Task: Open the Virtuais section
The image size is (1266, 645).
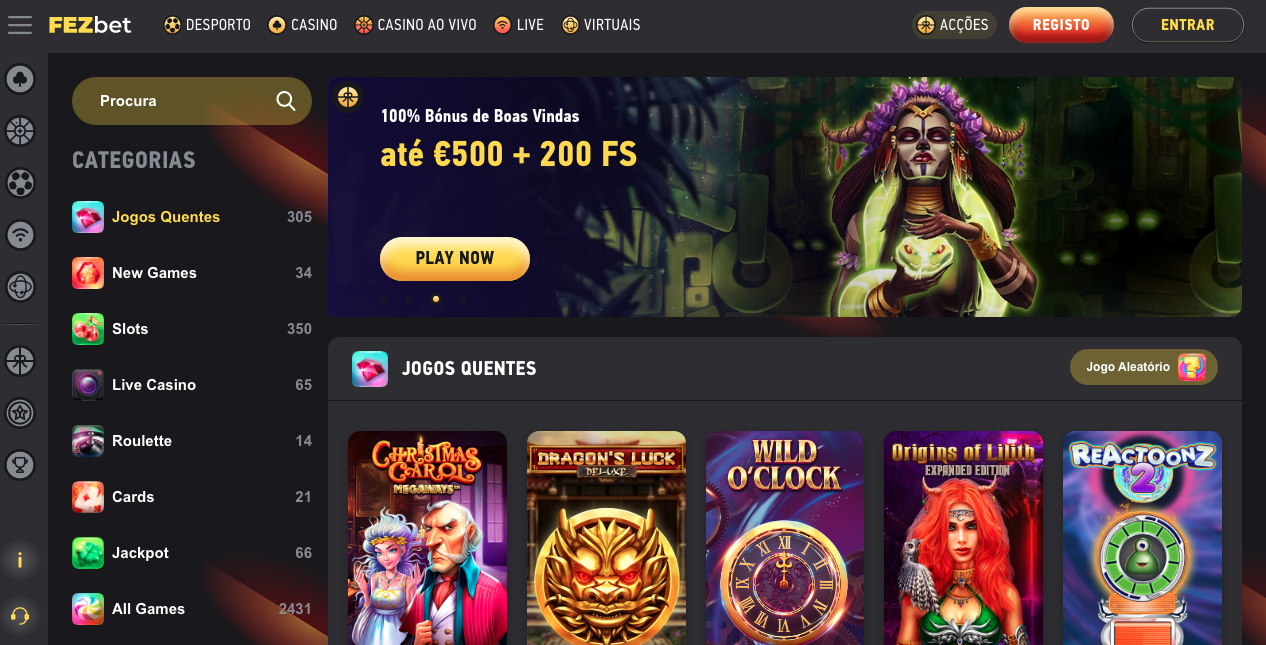Action: 601,25
